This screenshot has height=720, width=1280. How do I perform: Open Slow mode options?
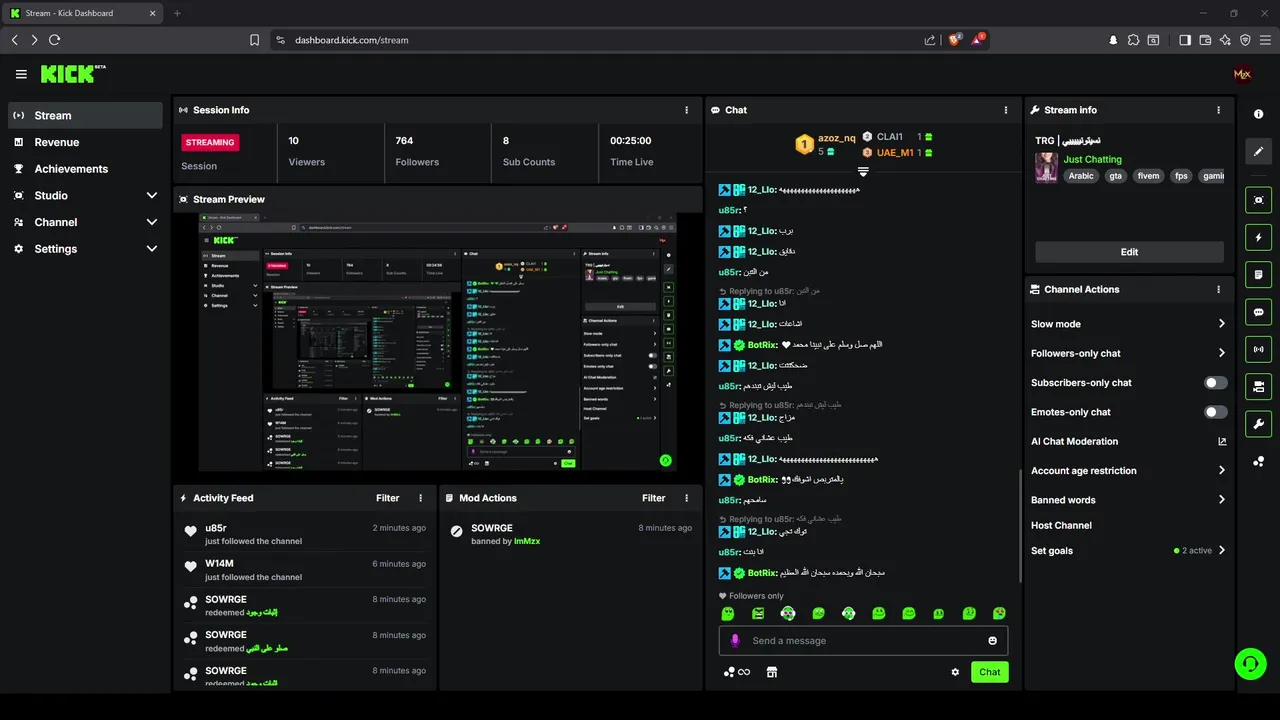[x=1129, y=324]
